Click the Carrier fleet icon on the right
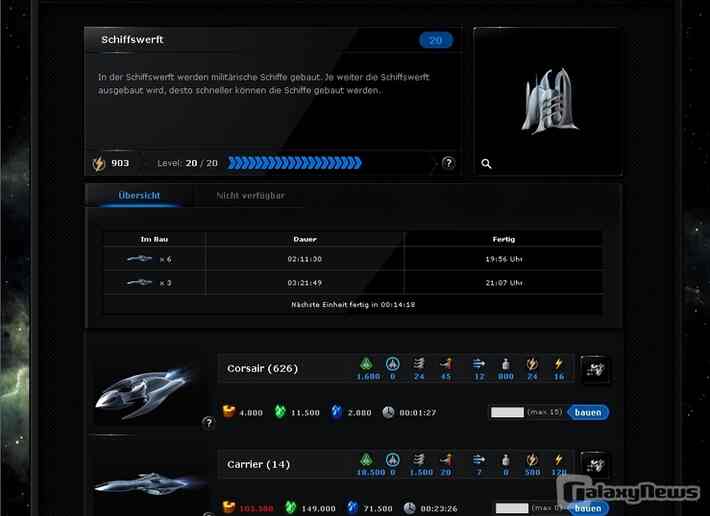 point(595,465)
